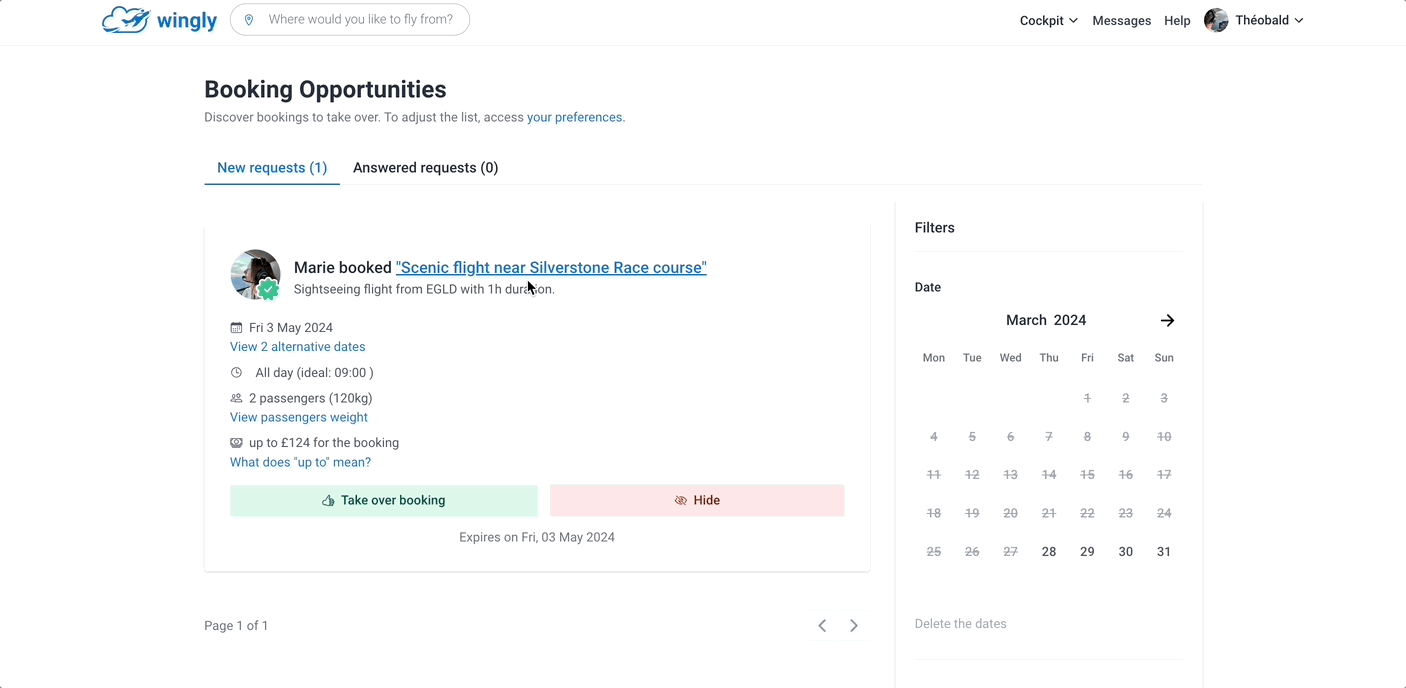Image resolution: width=1406 pixels, height=688 pixels.
Task: Type in the fly from search field
Action: click(x=360, y=20)
